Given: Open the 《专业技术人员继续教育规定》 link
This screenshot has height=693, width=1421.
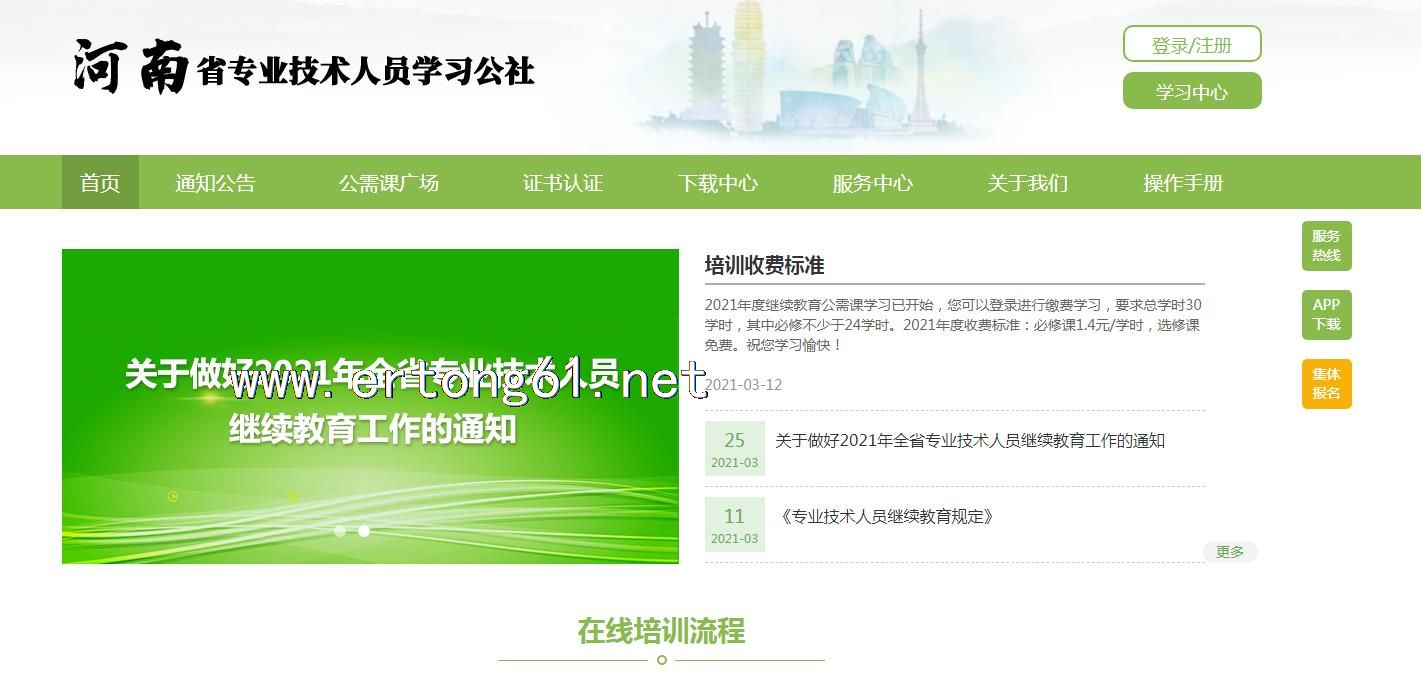Looking at the screenshot, I should tap(885, 517).
